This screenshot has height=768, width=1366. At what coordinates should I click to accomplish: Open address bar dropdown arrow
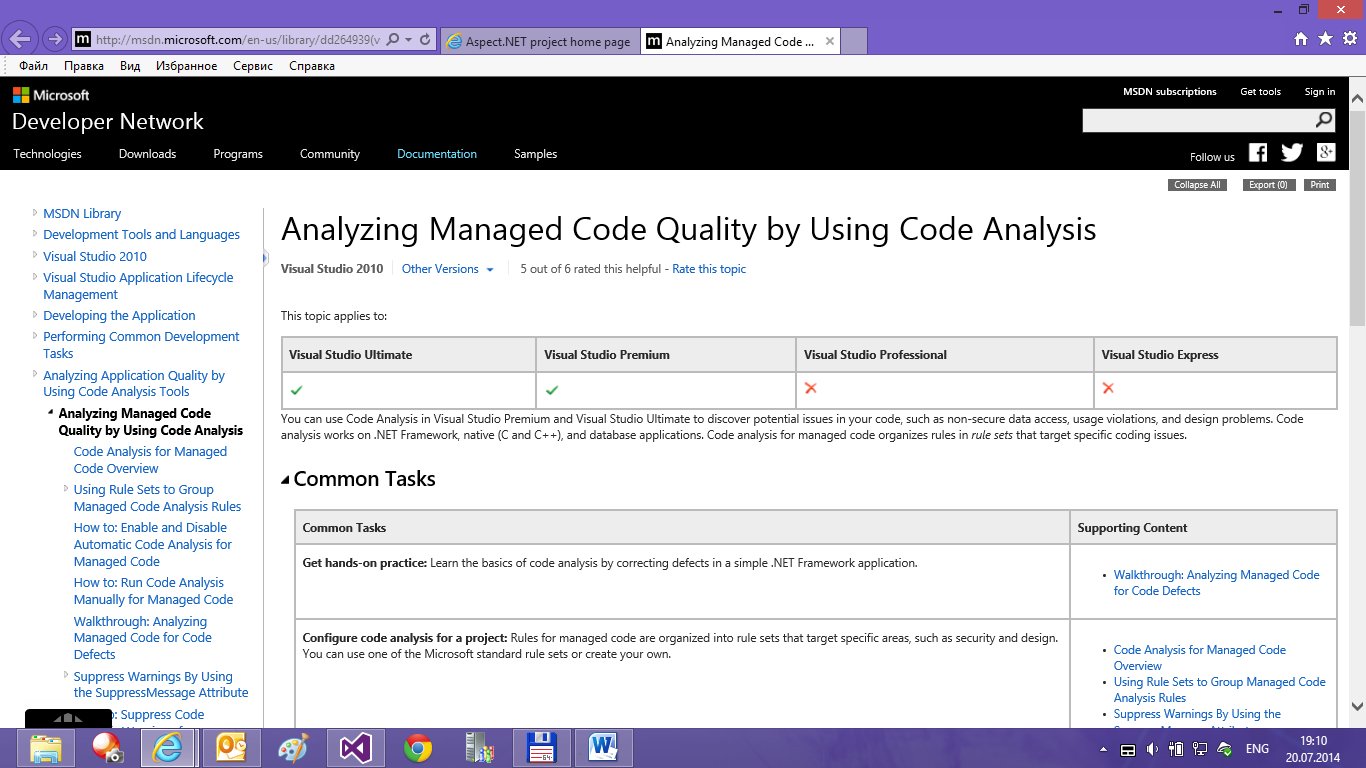[x=408, y=40]
